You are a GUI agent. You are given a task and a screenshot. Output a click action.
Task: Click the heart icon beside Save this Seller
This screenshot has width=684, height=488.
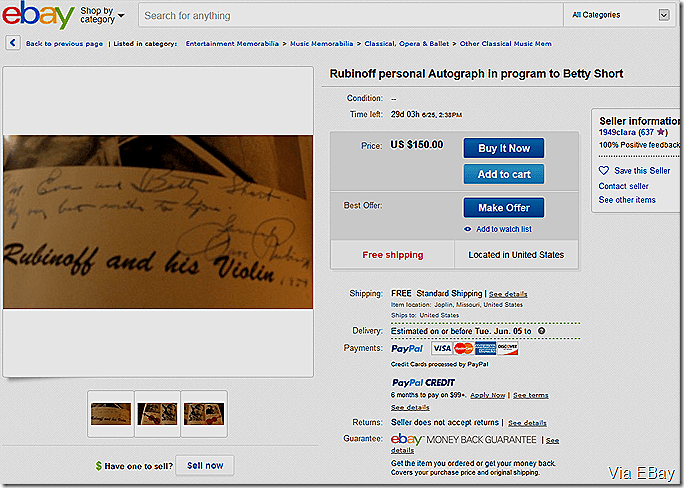tap(604, 171)
